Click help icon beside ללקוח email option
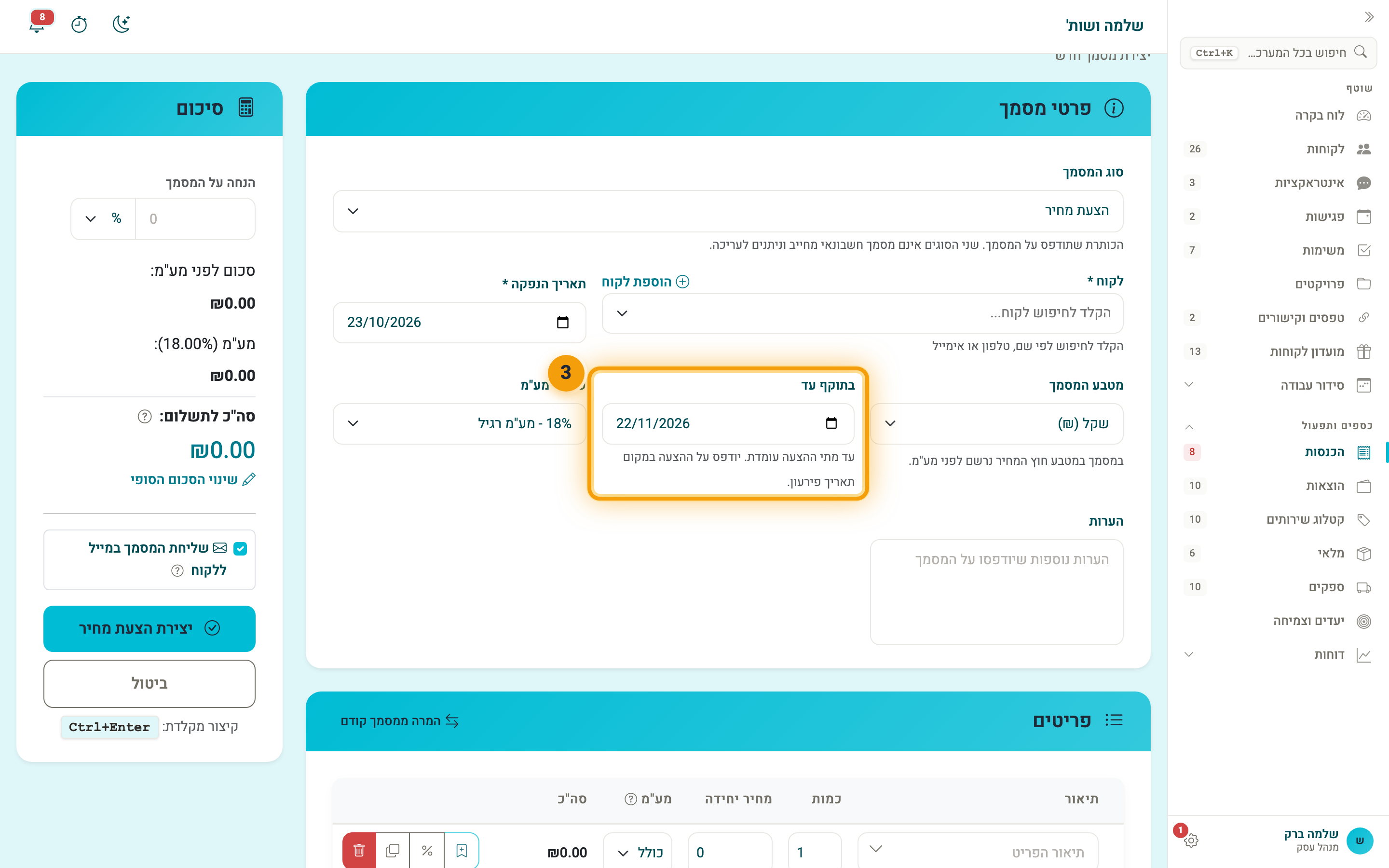The width and height of the screenshot is (1389, 868). (x=177, y=570)
